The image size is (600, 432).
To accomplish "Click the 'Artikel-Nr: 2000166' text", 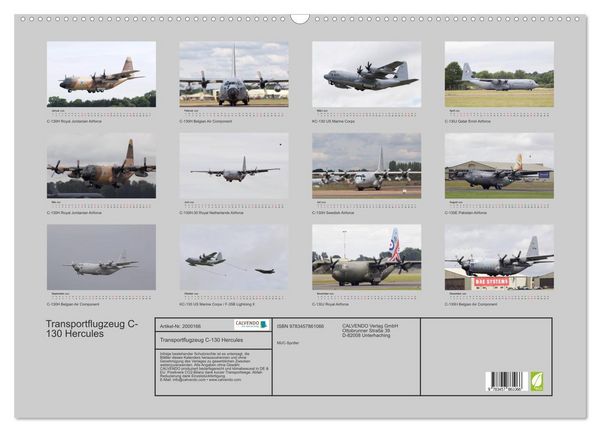I will point(180,326).
